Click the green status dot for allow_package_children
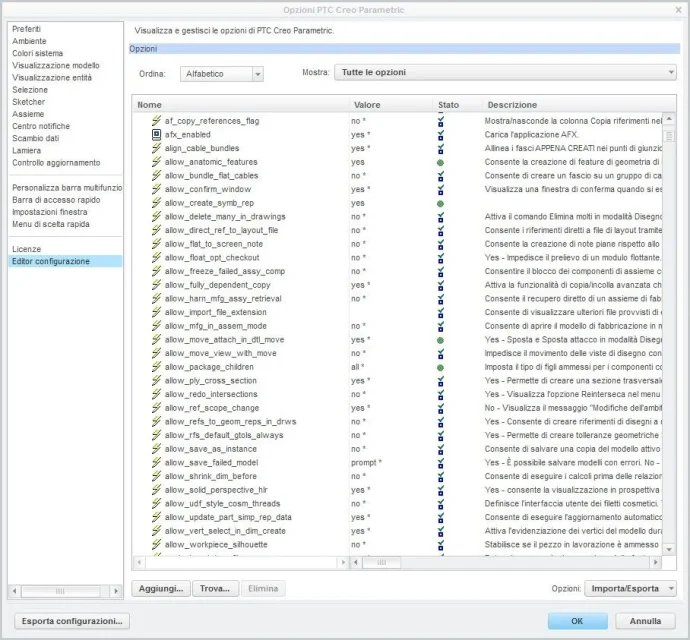690x640 pixels. 440,368
